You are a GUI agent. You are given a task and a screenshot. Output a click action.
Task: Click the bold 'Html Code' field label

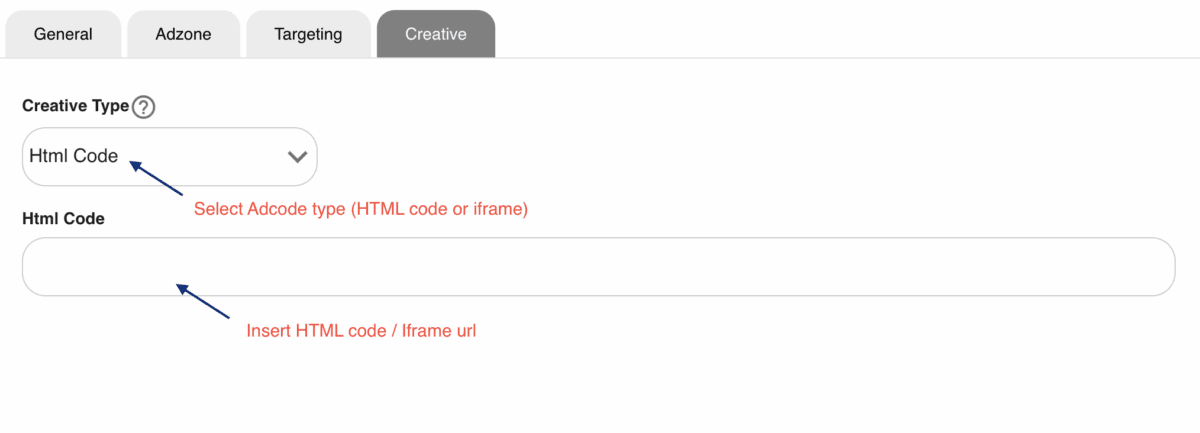[63, 218]
